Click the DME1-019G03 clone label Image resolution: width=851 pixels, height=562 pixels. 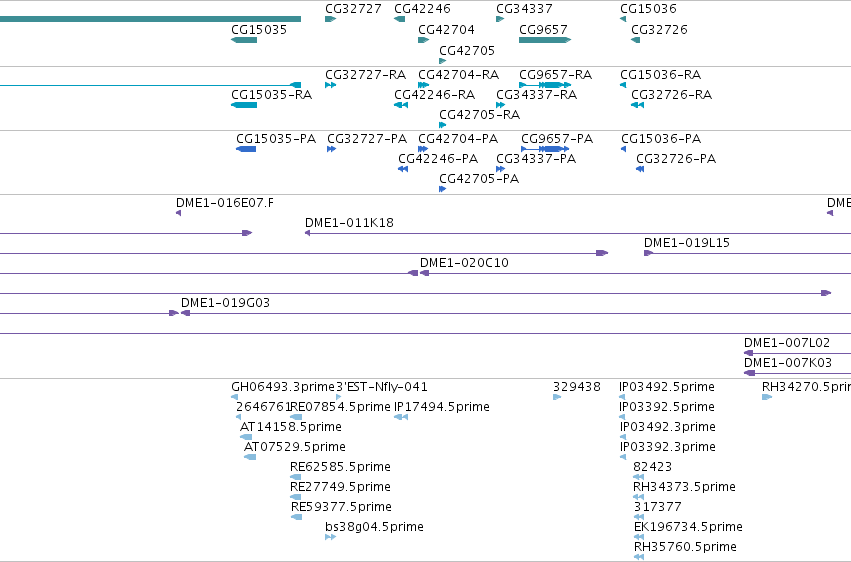[x=225, y=303]
